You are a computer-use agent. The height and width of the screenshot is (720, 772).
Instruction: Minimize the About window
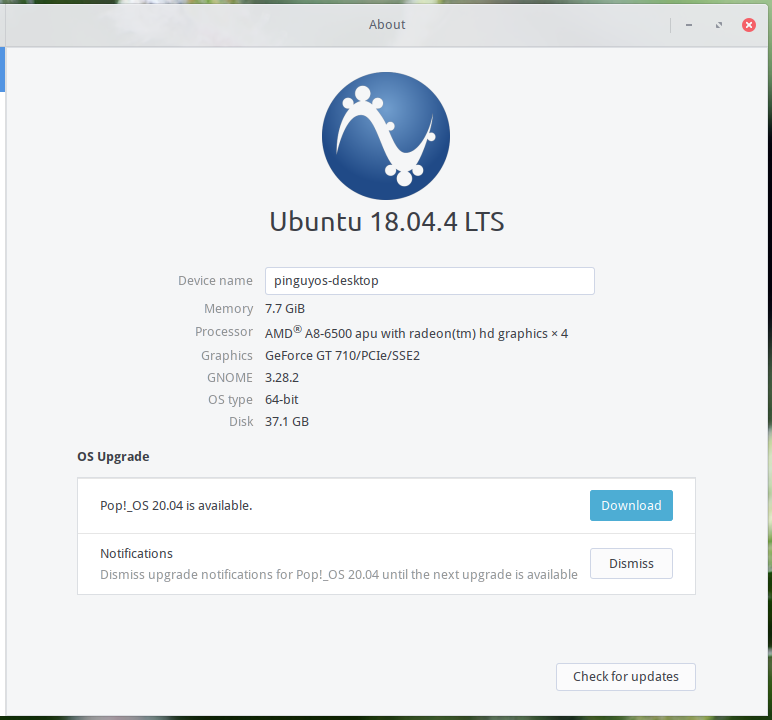click(x=689, y=25)
